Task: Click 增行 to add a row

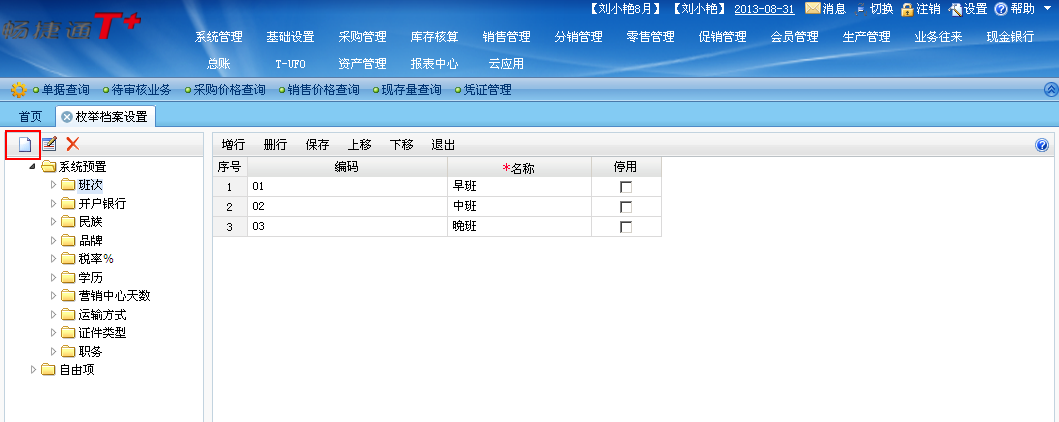Action: tap(233, 144)
